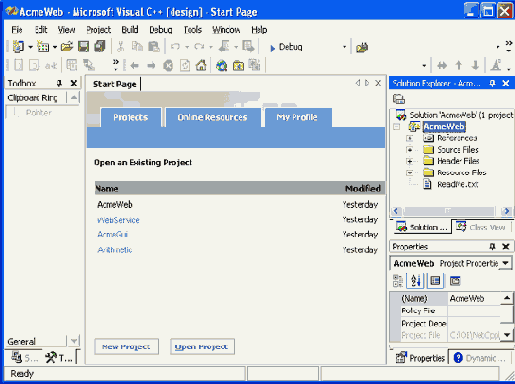Toggle the Toolbox auto-hide pin
The image size is (515, 384).
[x=59, y=83]
